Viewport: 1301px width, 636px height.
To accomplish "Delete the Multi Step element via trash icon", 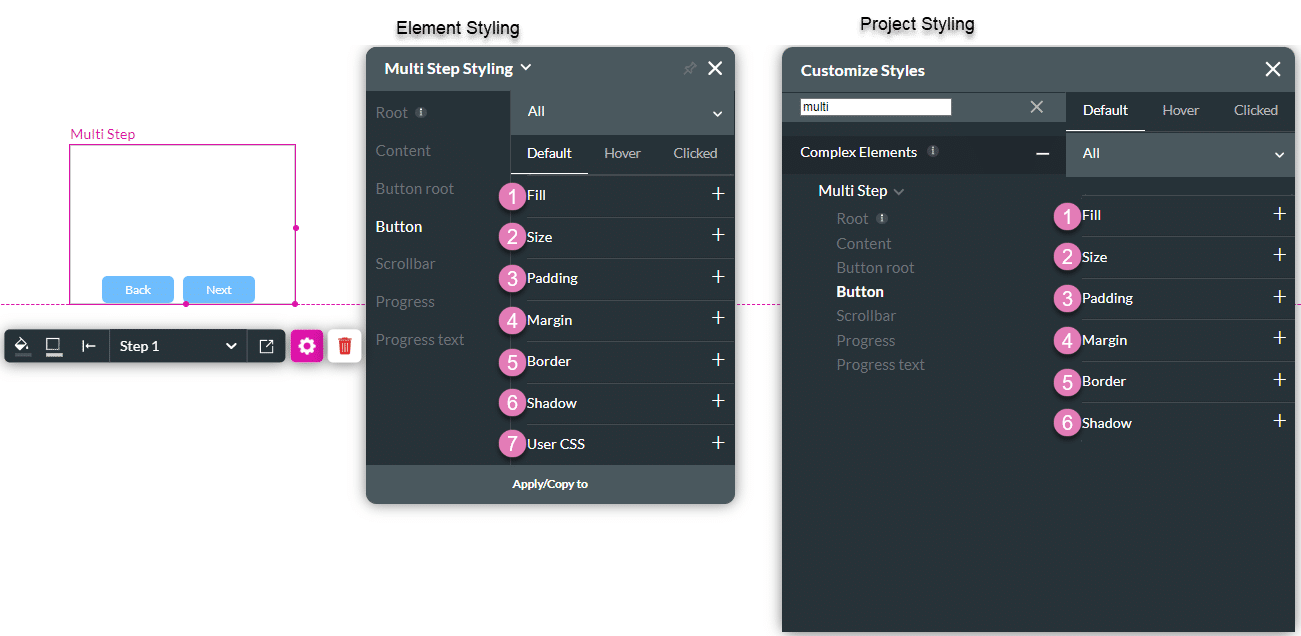I will pos(344,345).
